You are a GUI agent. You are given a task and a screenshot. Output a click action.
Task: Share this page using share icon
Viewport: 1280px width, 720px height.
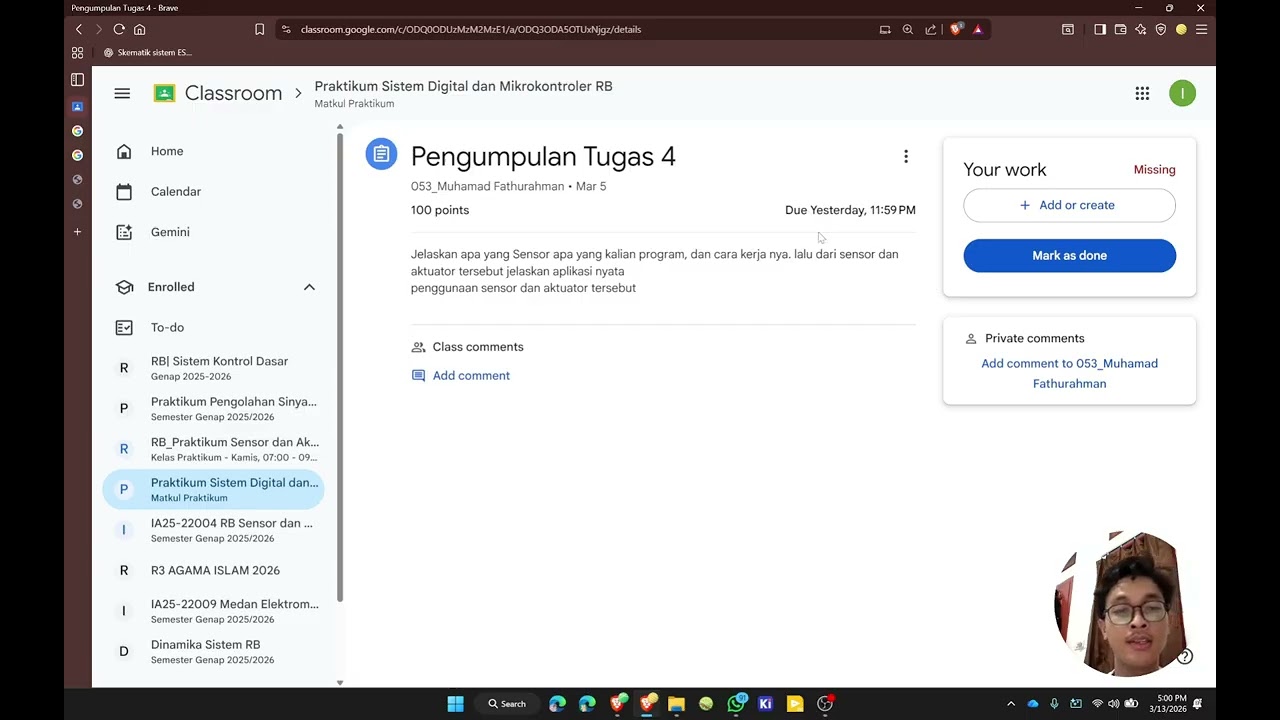[931, 29]
